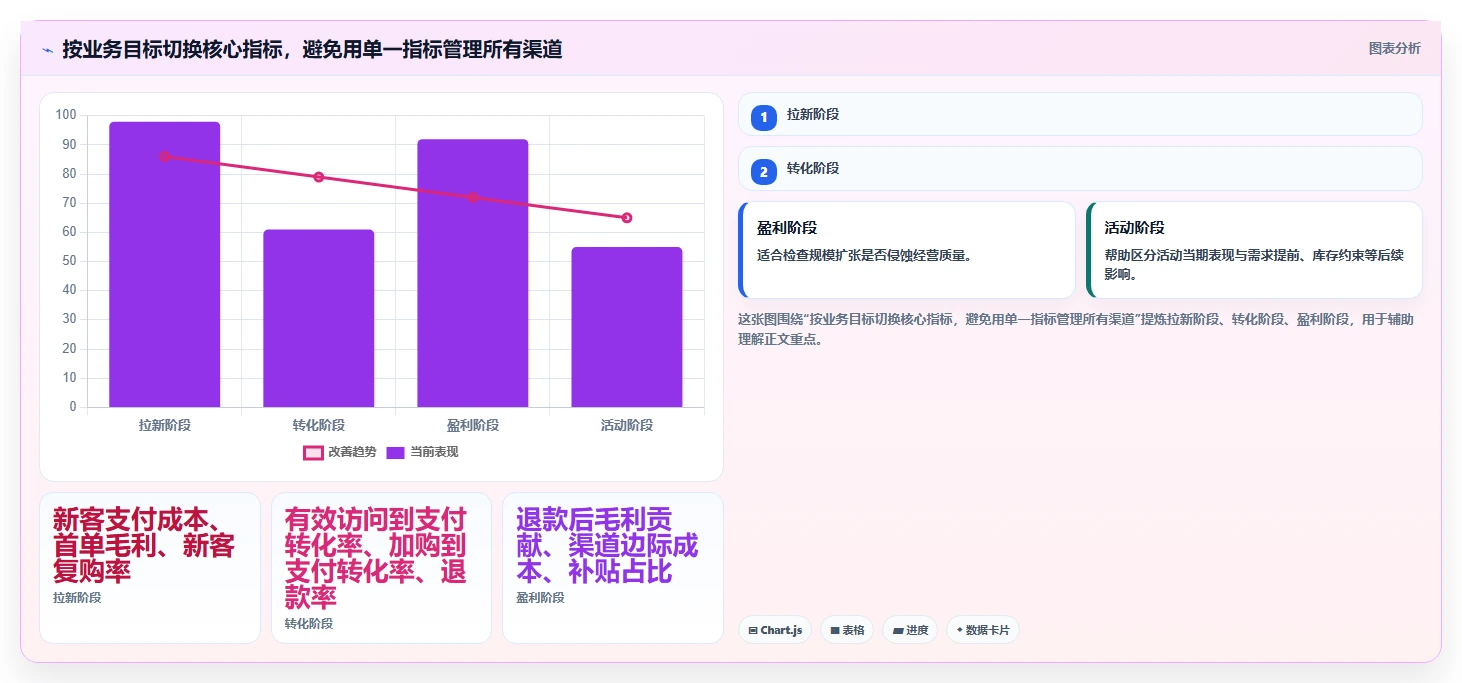Image resolution: width=1462 pixels, height=683 pixels.
Task: Click the 有效访问到支付转化率 metric card
Action: click(x=381, y=568)
